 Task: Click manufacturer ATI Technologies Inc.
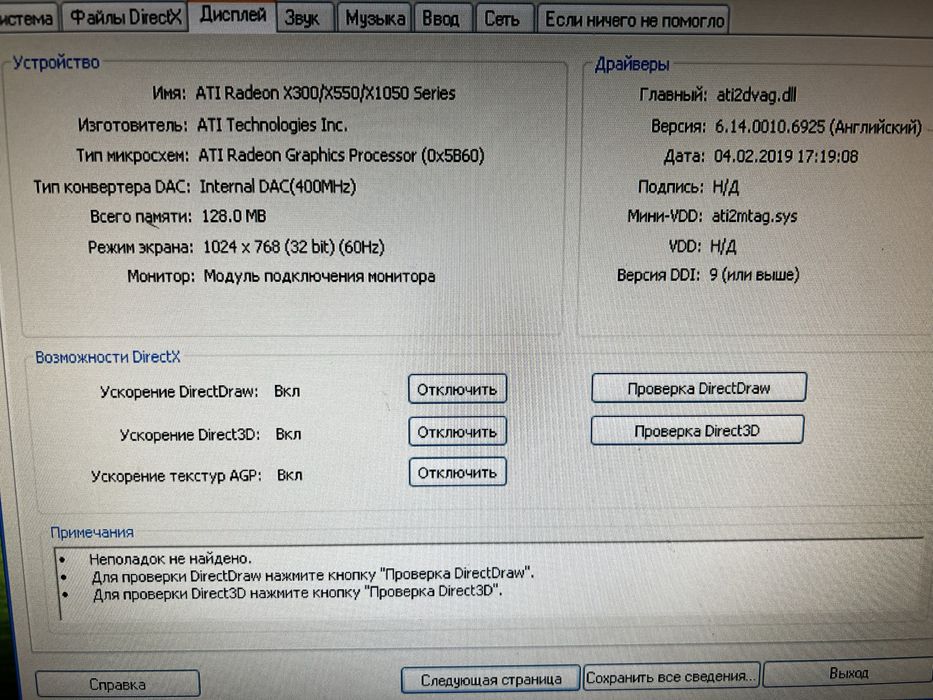click(272, 125)
